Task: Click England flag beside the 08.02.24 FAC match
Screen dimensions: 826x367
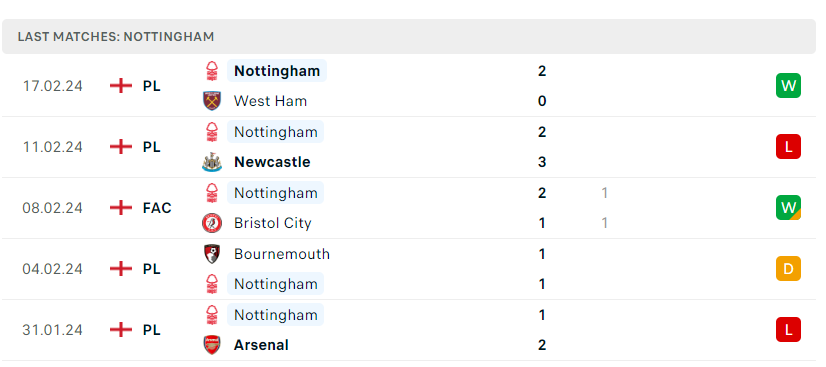Action: tap(121, 208)
